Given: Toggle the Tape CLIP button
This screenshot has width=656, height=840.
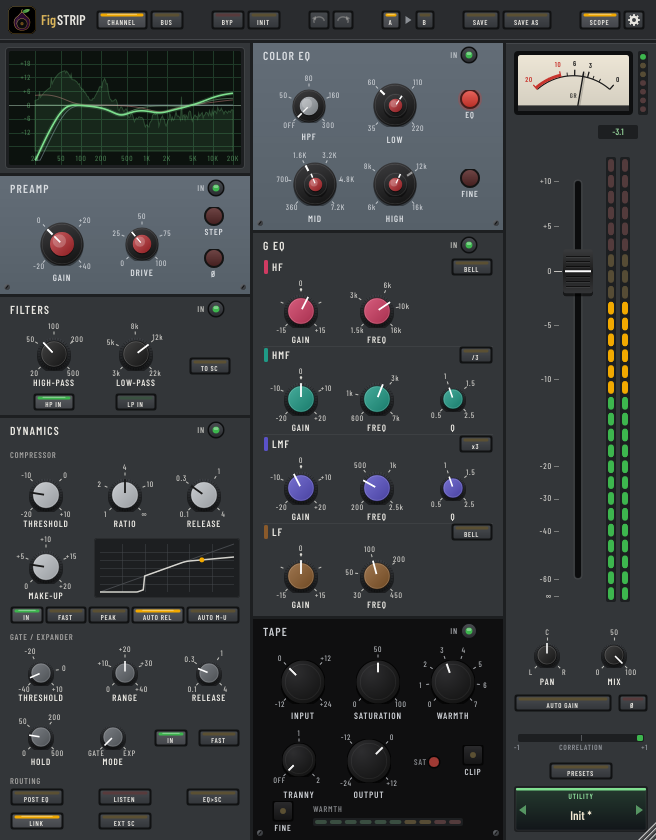Looking at the screenshot, I should pyautogui.click(x=472, y=755).
